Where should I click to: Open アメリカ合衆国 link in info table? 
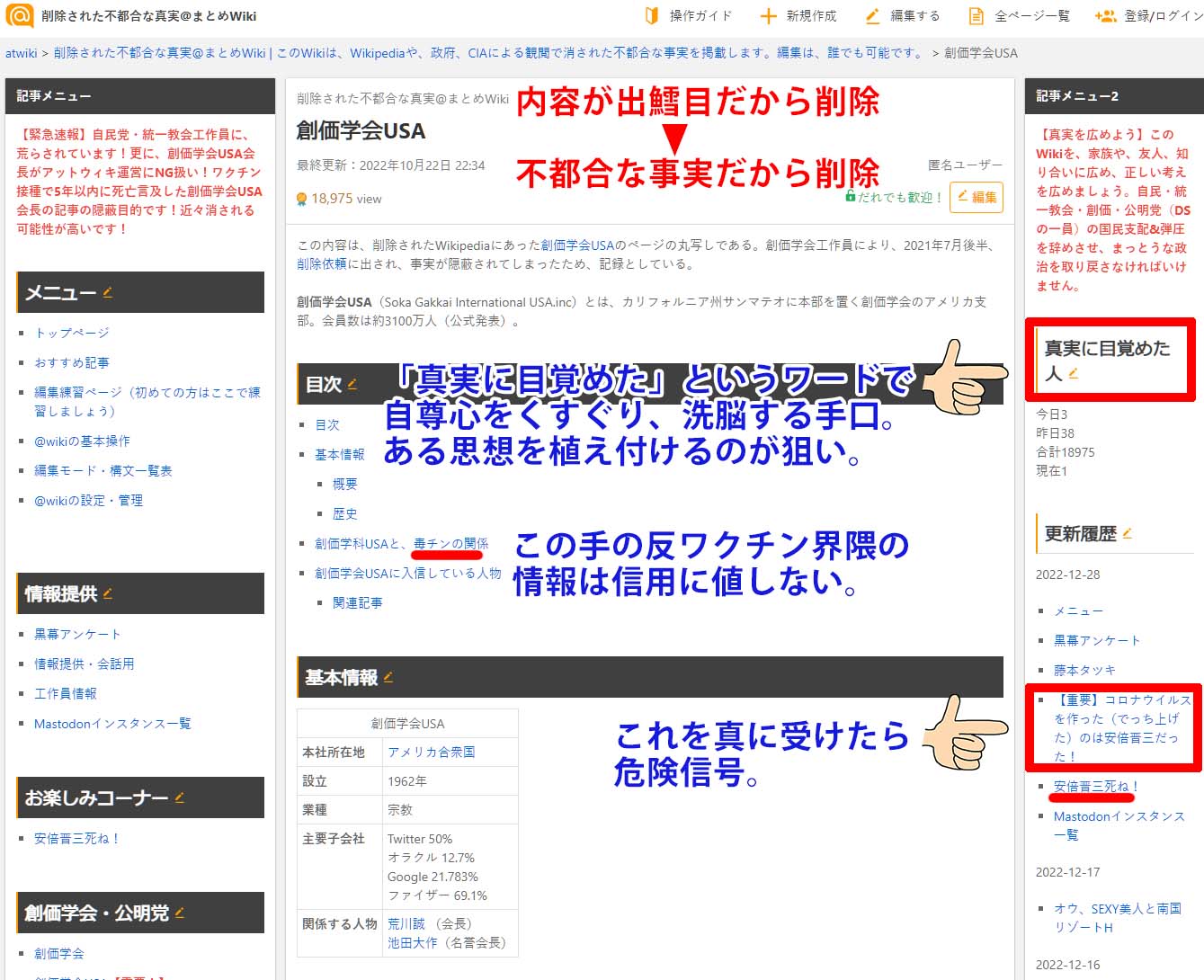pyautogui.click(x=432, y=752)
